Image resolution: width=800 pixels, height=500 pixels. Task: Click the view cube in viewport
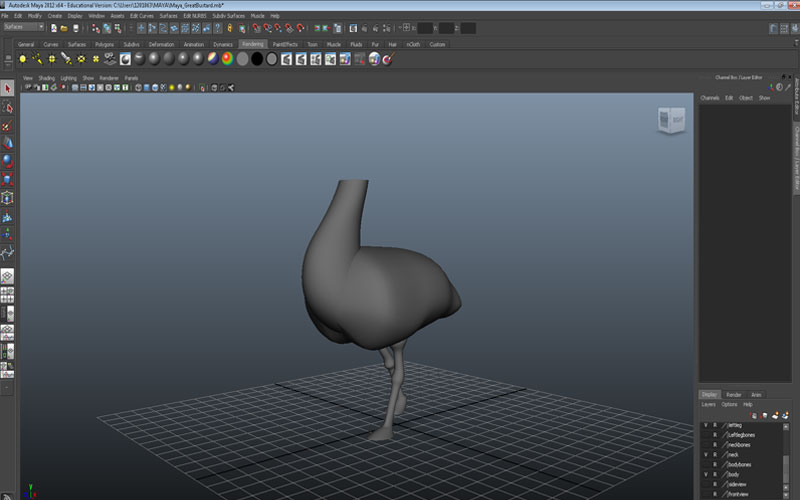669,121
